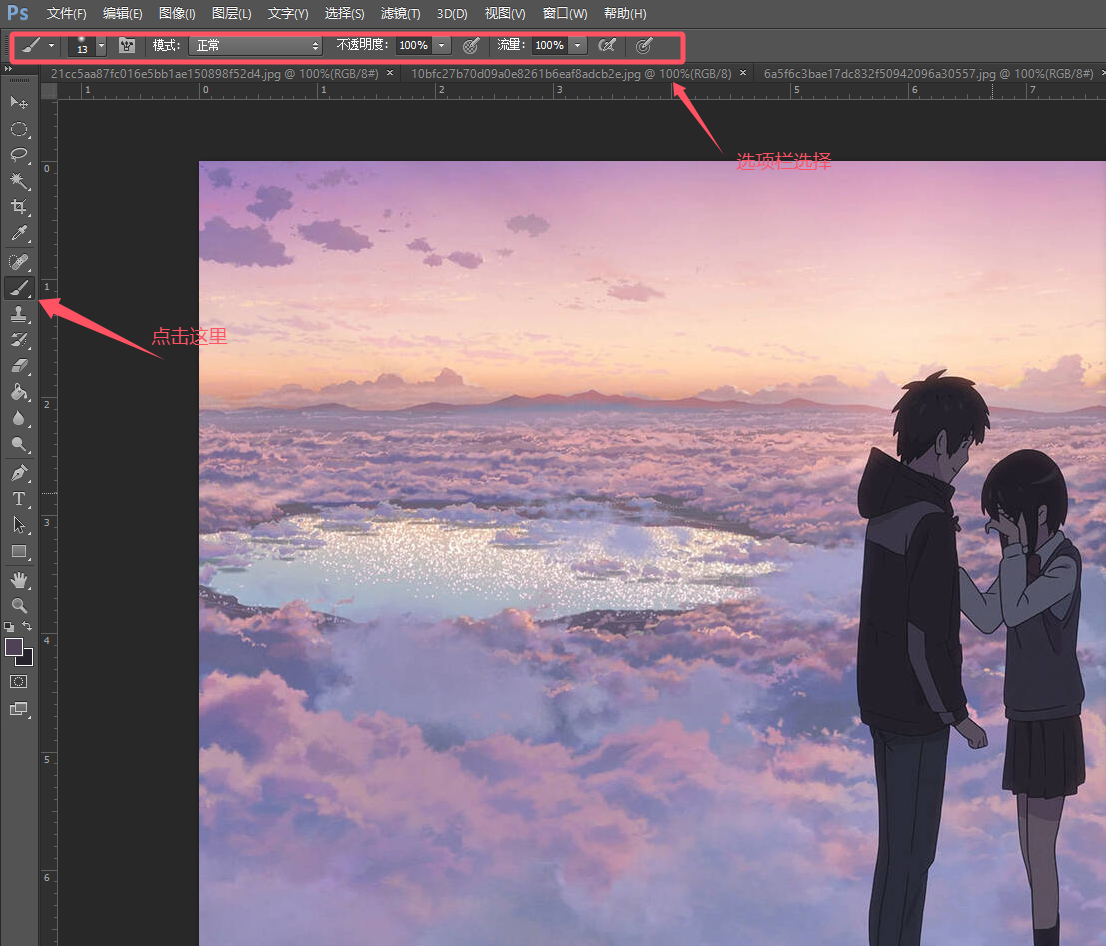Switch to 21cc5aa87fc016e5bb1ae150898f52d4.jpg tab
1106x946 pixels.
pyautogui.click(x=214, y=73)
